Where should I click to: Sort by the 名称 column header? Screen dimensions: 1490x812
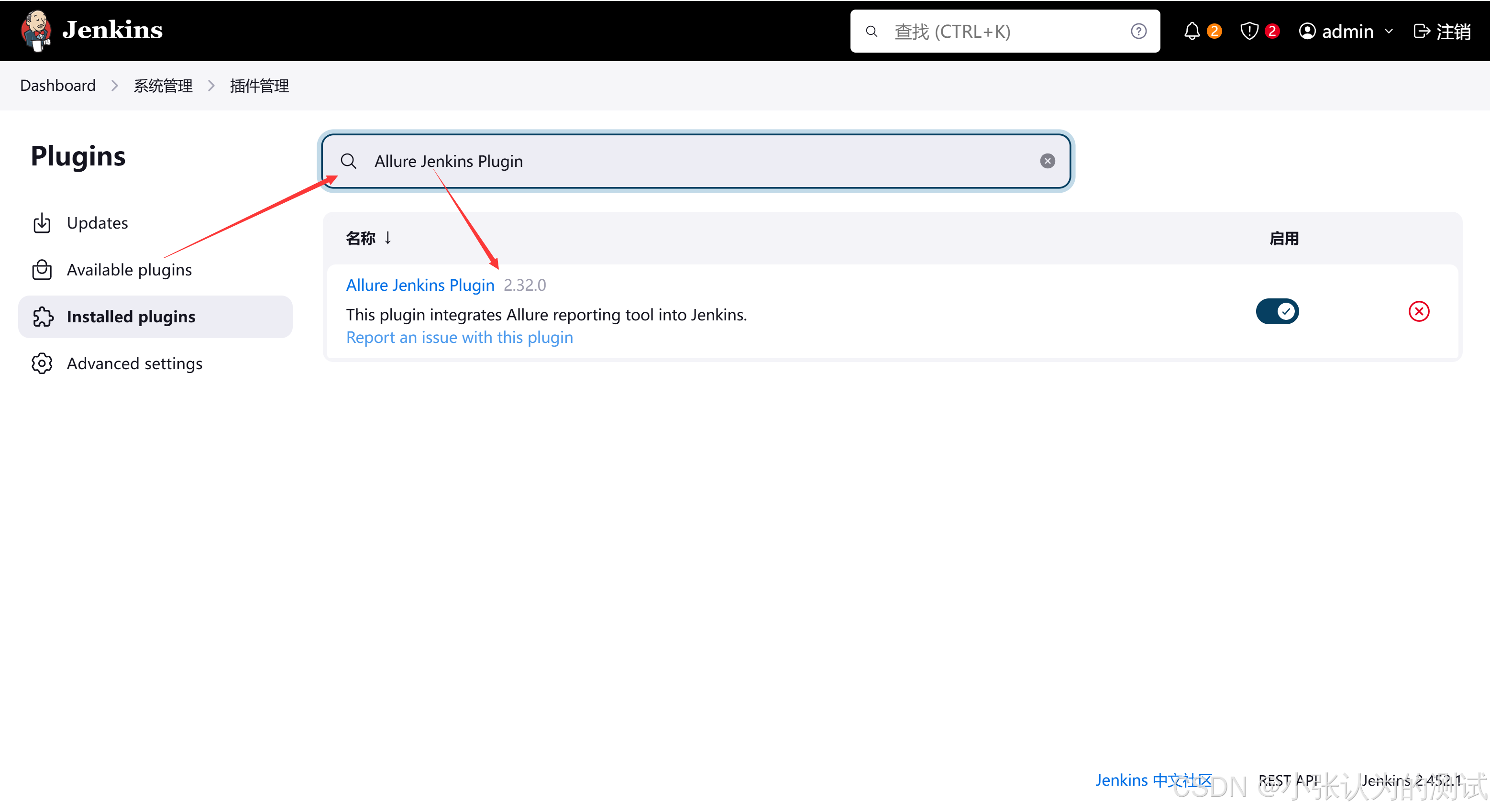click(x=368, y=238)
